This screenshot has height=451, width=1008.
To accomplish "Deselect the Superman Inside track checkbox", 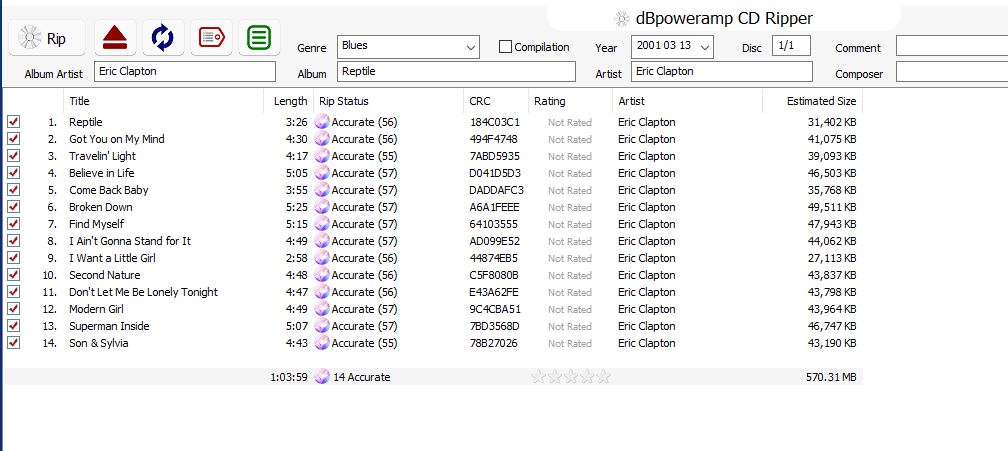I will (14, 326).
